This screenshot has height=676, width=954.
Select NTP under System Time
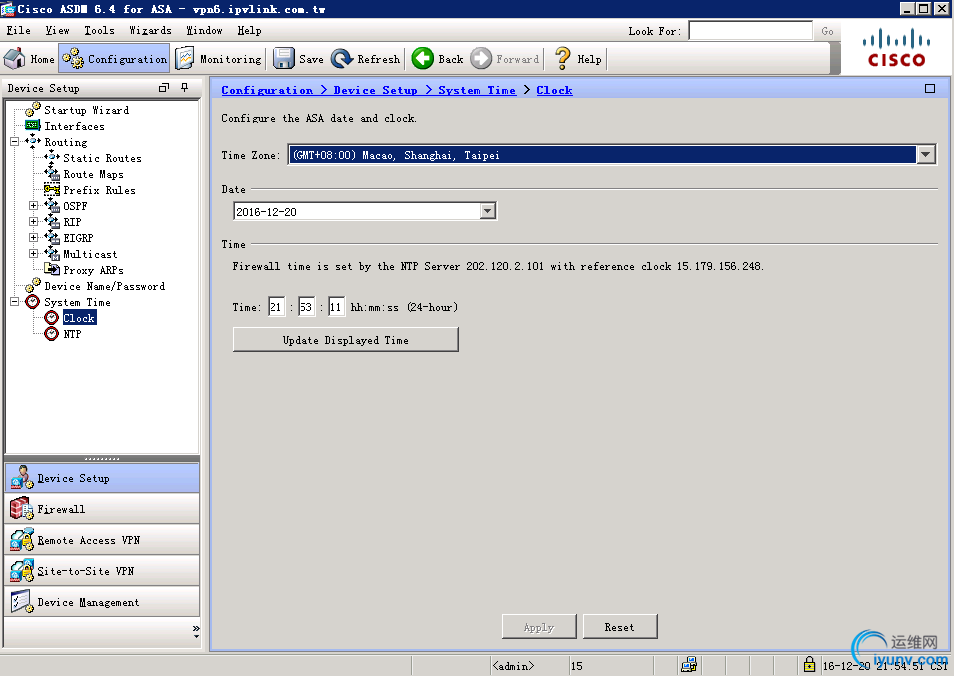[72, 334]
